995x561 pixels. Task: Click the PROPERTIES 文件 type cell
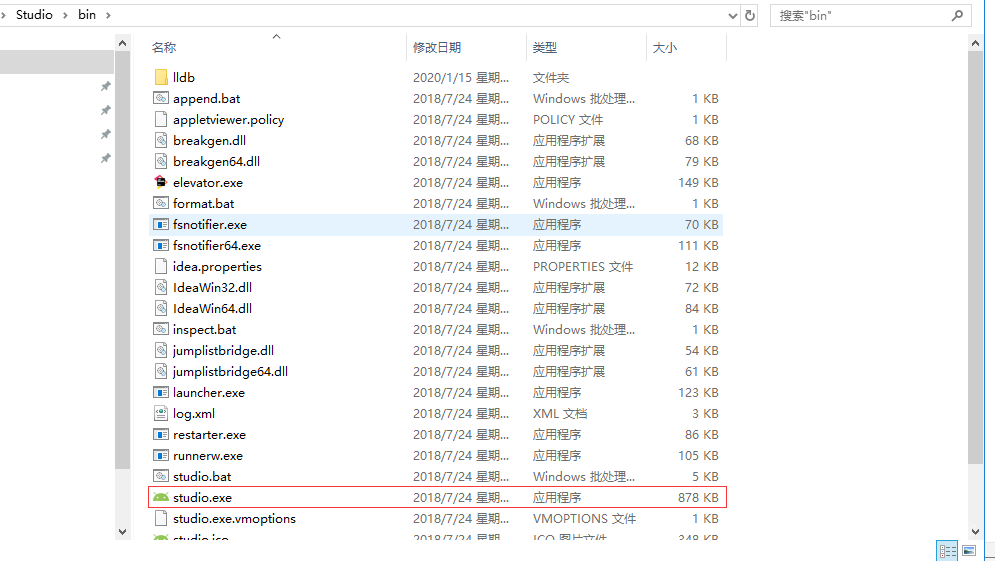pos(583,267)
